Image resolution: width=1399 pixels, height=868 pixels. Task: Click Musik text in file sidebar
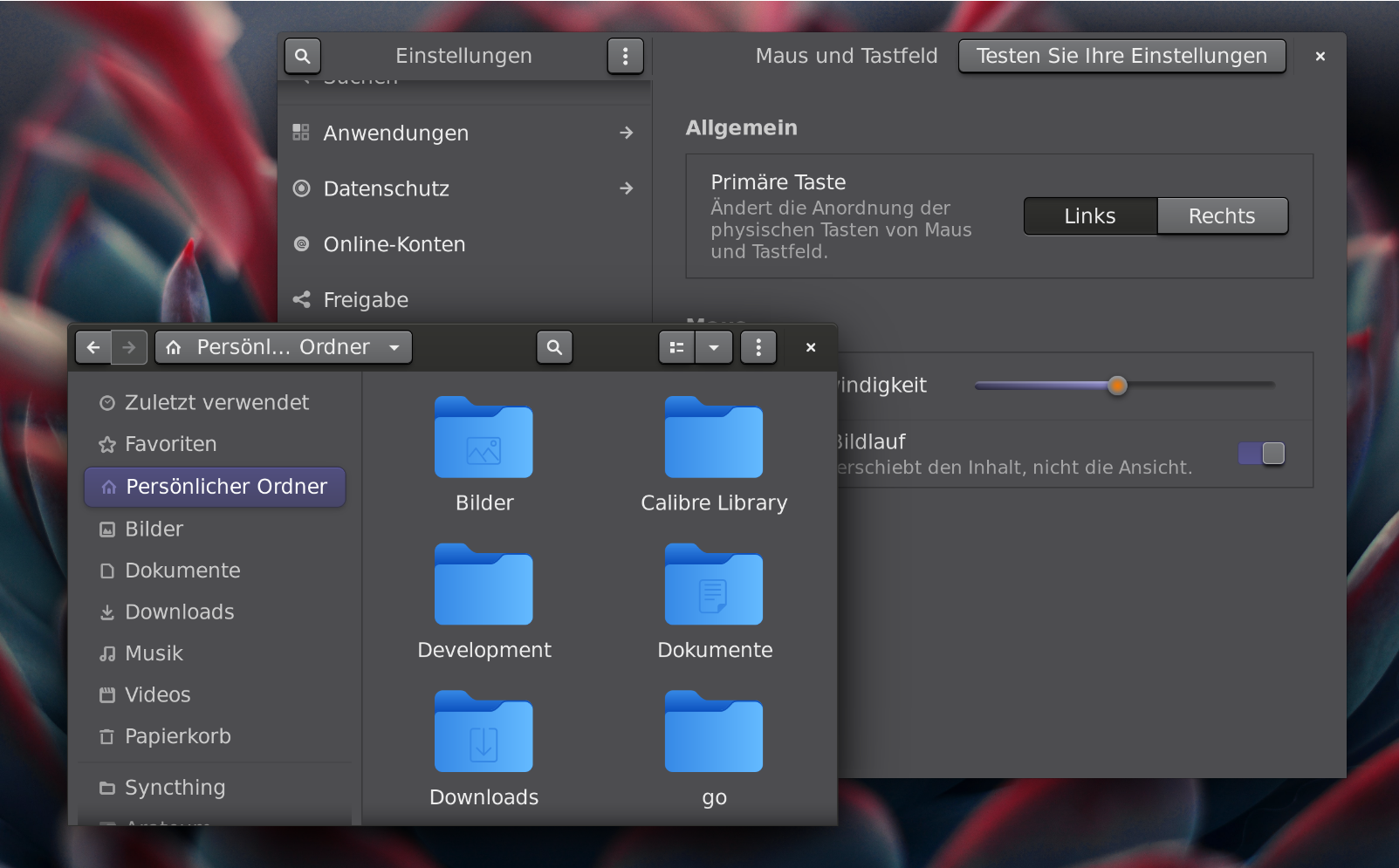coord(154,653)
